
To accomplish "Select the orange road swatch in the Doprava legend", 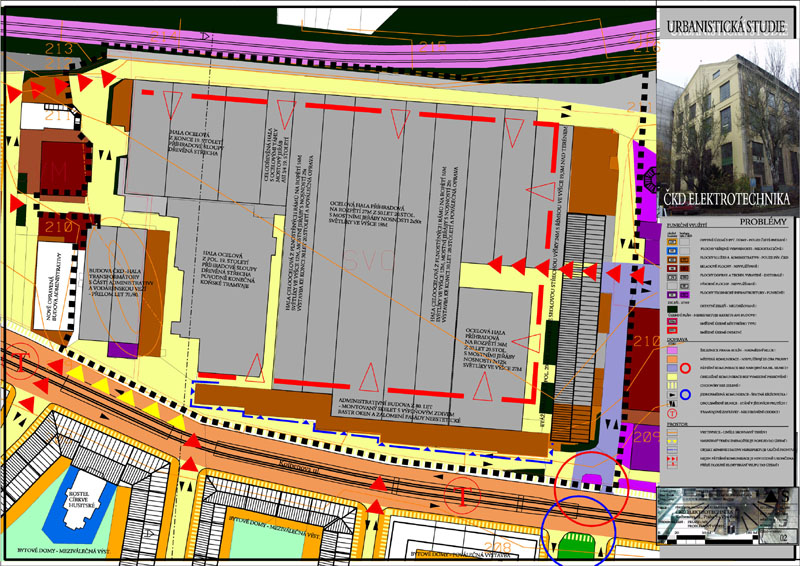I will [x=672, y=359].
